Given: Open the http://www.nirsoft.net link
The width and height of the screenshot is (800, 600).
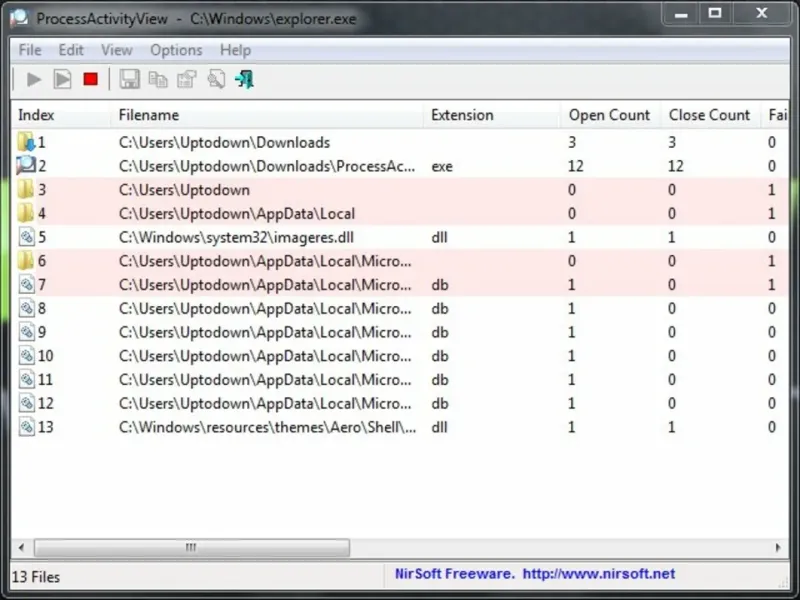Looking at the screenshot, I should [599, 574].
